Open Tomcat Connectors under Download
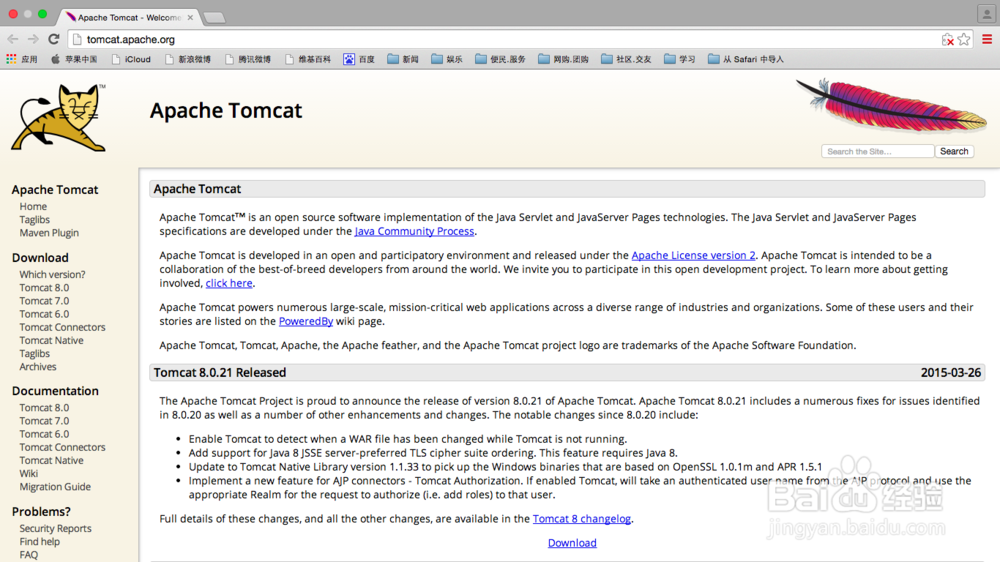Viewport: 1000px width, 562px height. [x=62, y=327]
